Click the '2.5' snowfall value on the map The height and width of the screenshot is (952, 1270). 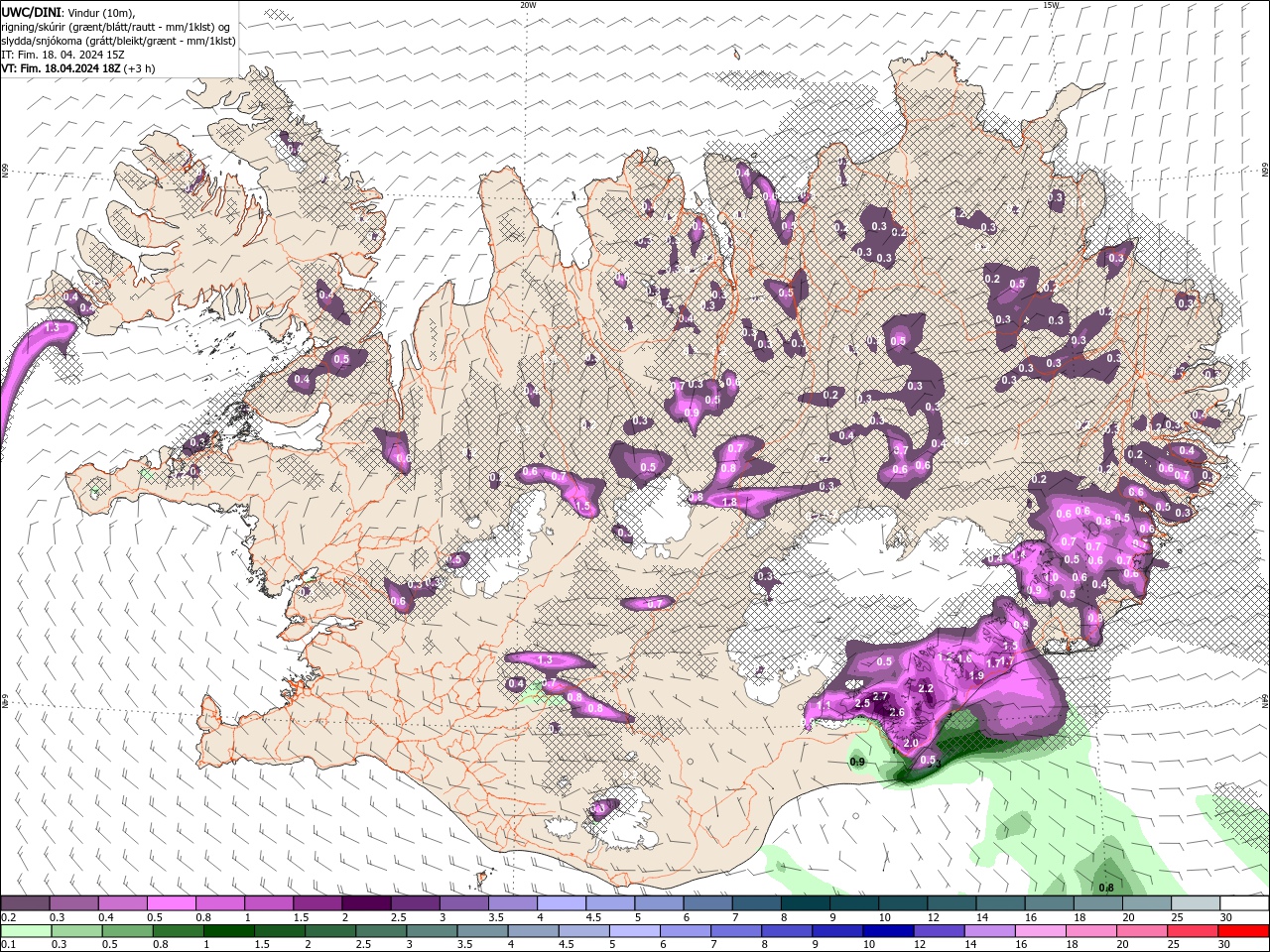[x=862, y=703]
